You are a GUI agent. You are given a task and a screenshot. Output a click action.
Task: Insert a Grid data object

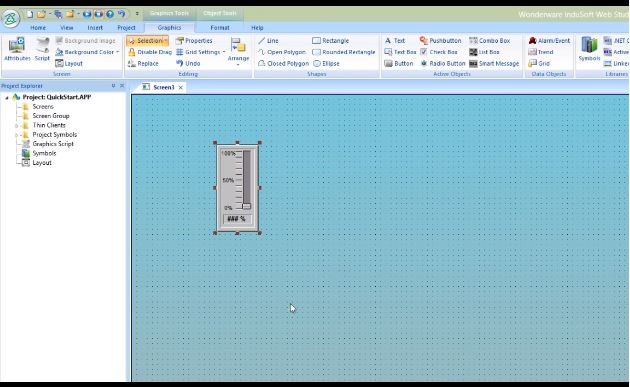539,63
